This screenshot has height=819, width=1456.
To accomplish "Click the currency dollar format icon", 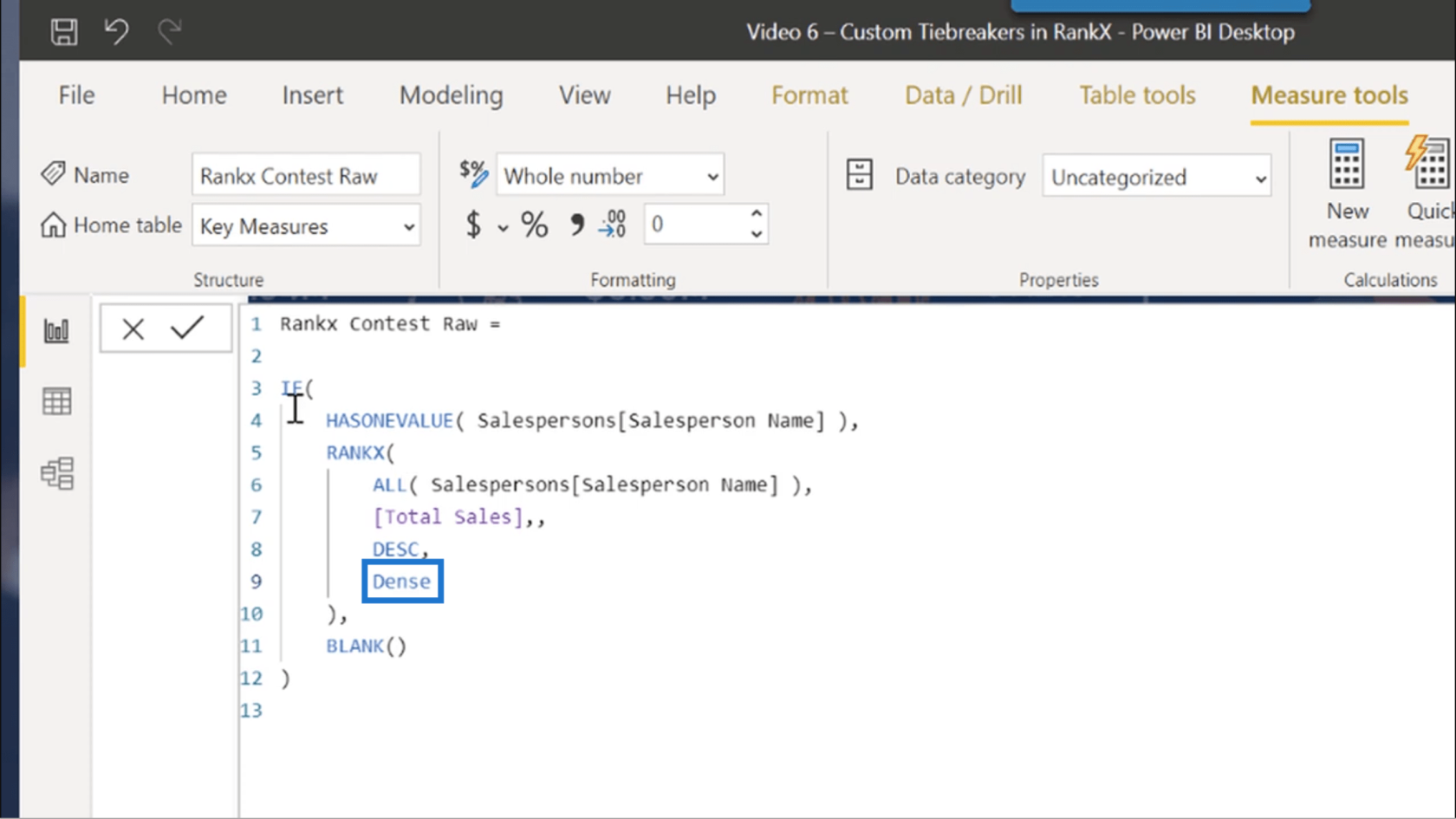I will click(x=473, y=225).
